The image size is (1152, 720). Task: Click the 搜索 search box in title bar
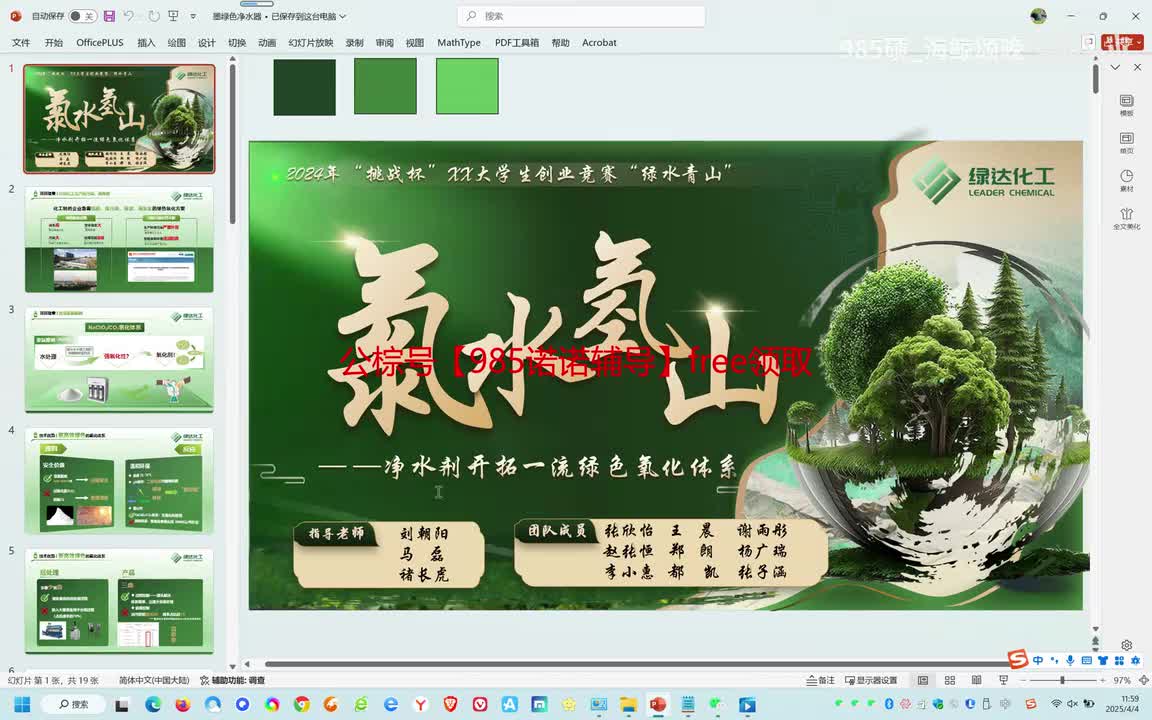tap(580, 15)
